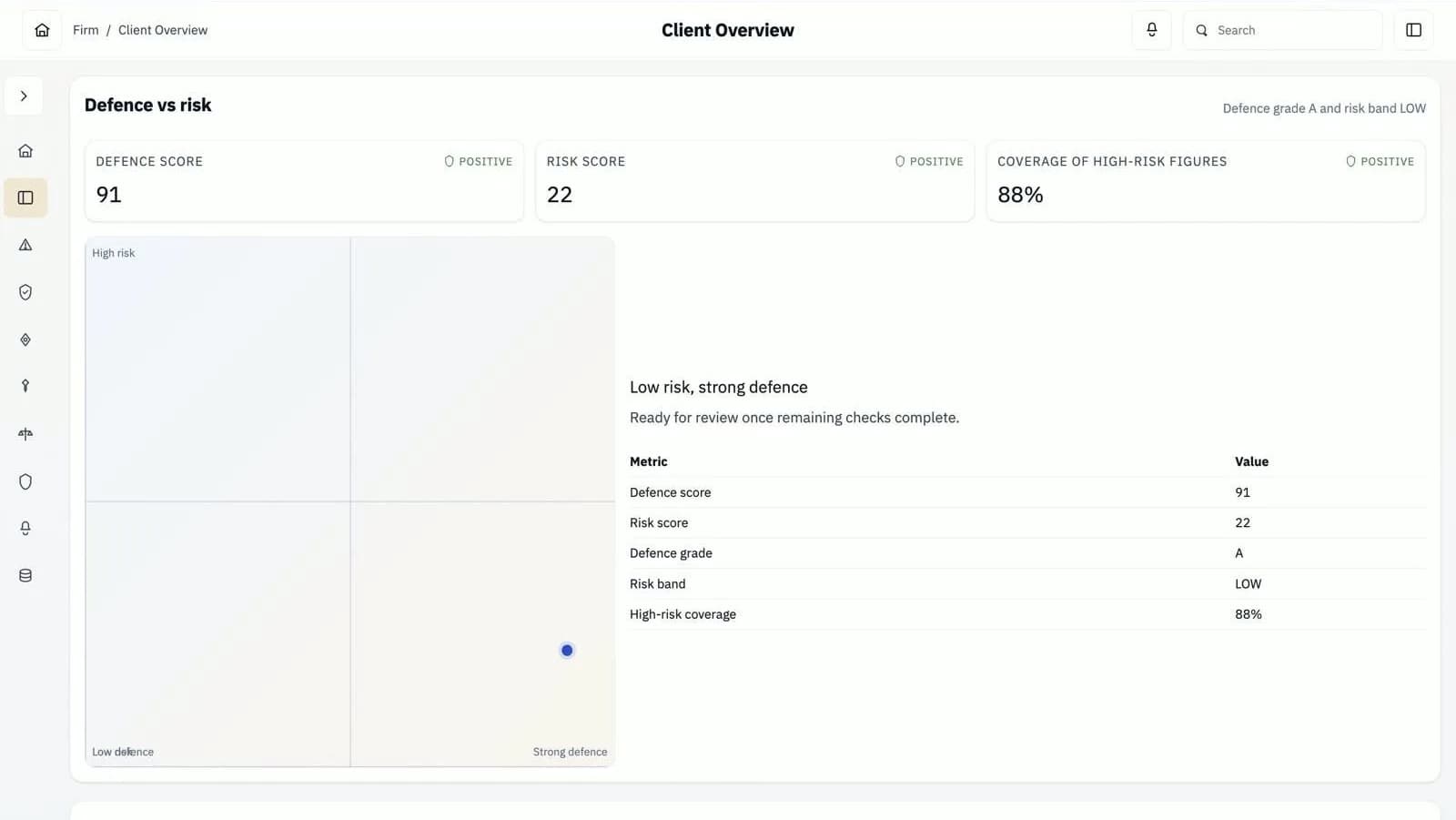Click the POSITIVE badge on high-risk coverage card
1456x820 pixels.
click(1380, 161)
